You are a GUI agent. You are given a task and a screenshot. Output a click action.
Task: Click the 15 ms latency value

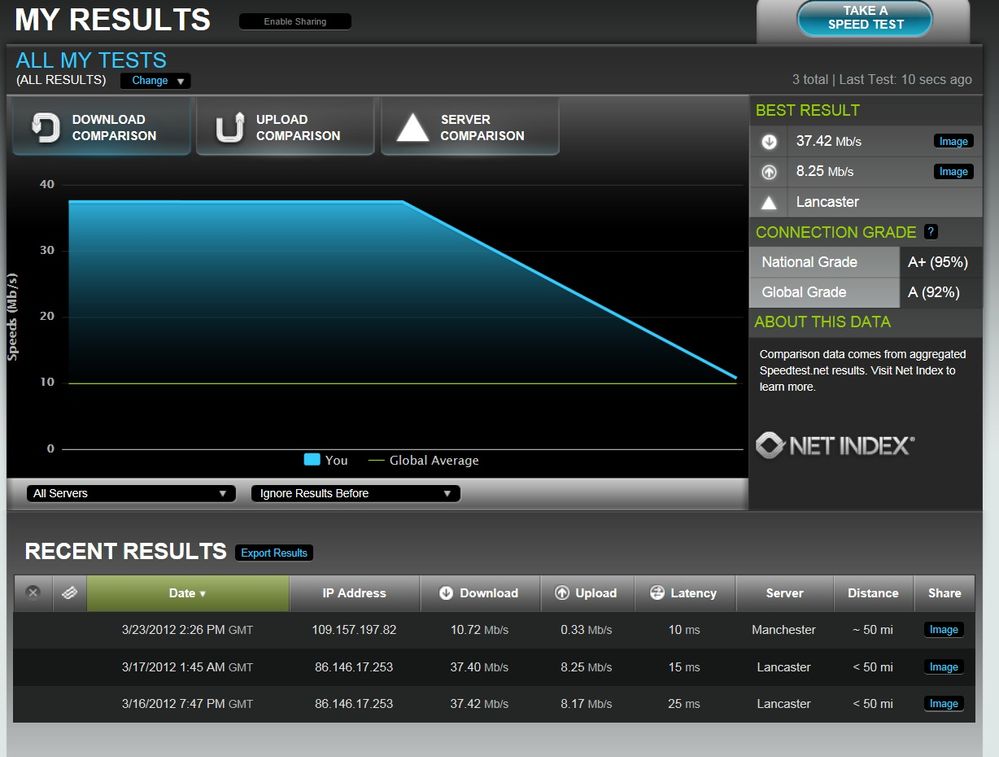click(684, 668)
